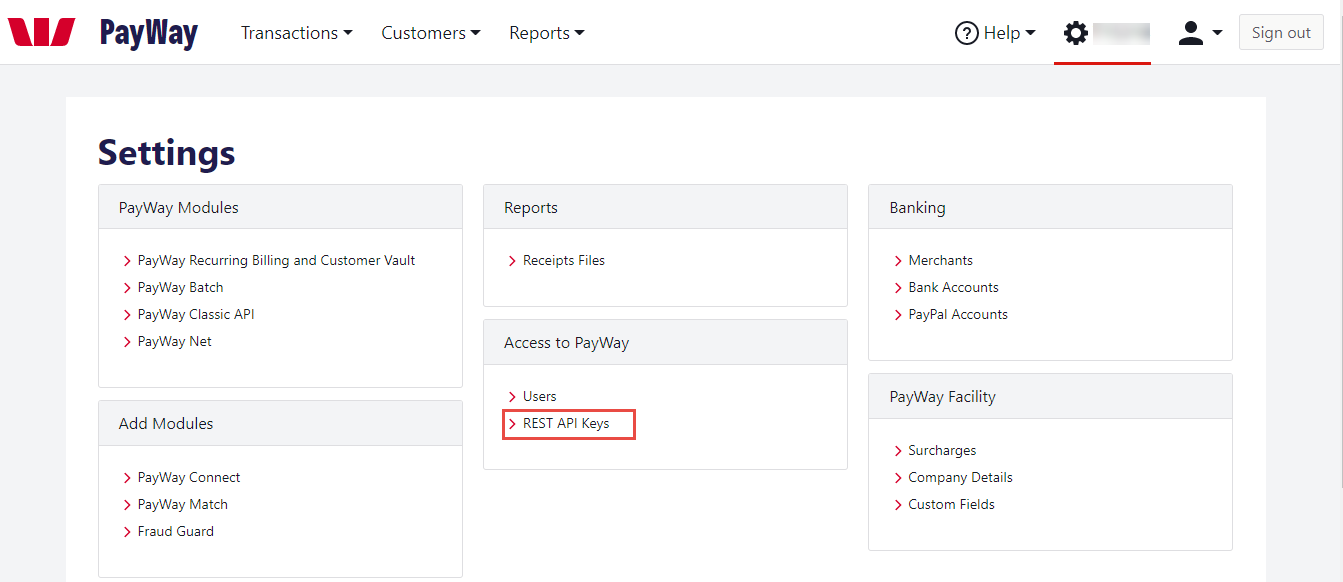
Task: Click the chevron icon beside PayPal Accounts
Action: click(898, 315)
